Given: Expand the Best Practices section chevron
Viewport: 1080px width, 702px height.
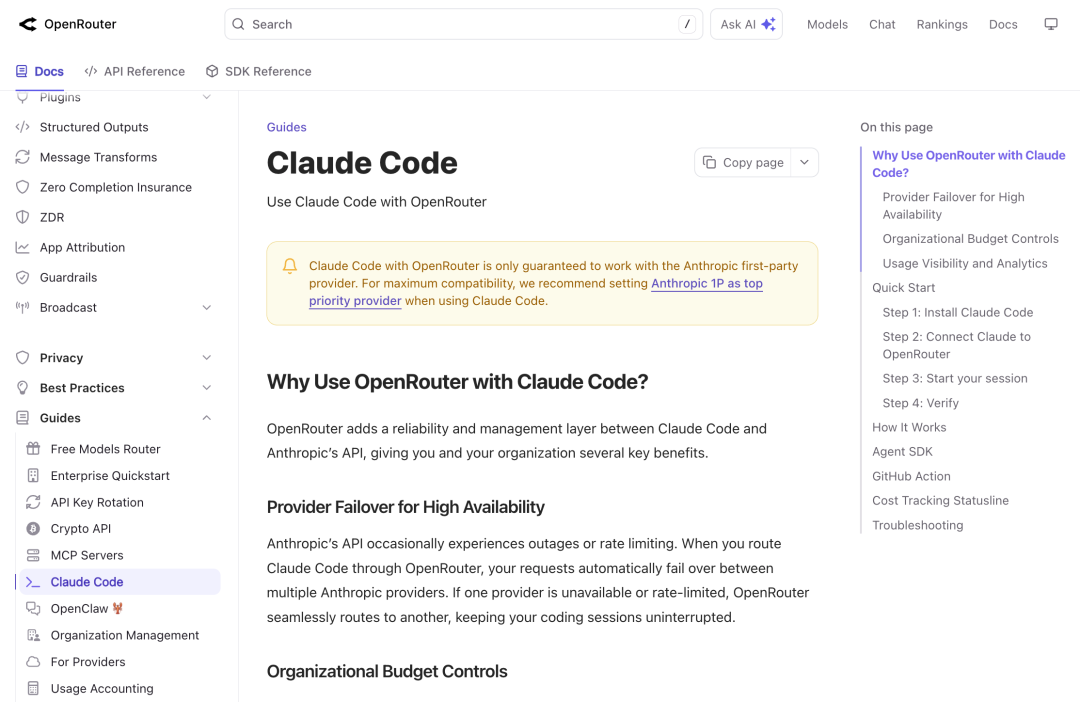Looking at the screenshot, I should point(207,388).
